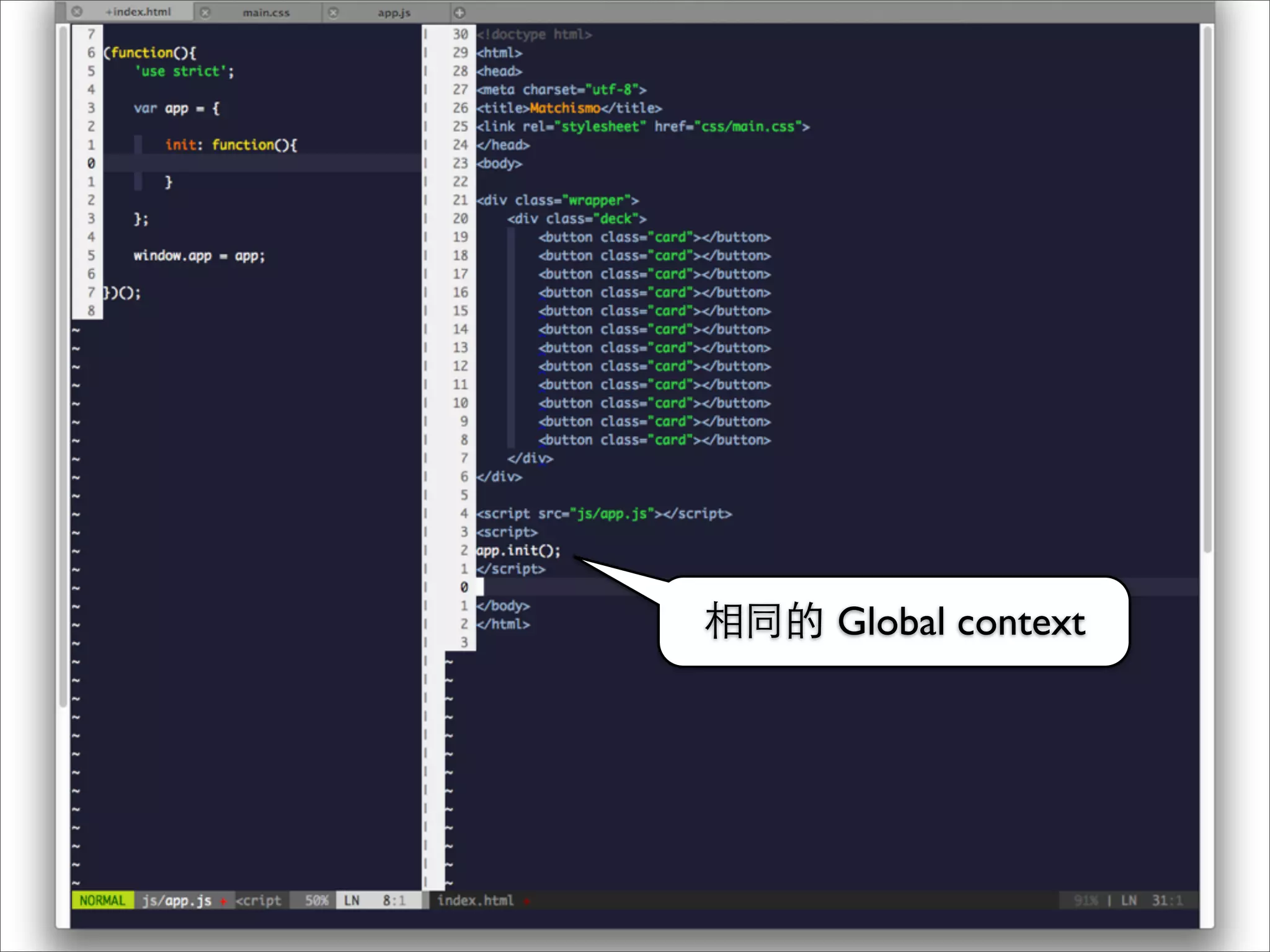Image resolution: width=1270 pixels, height=952 pixels.
Task: Click the 'app.init();' line
Action: [518, 550]
